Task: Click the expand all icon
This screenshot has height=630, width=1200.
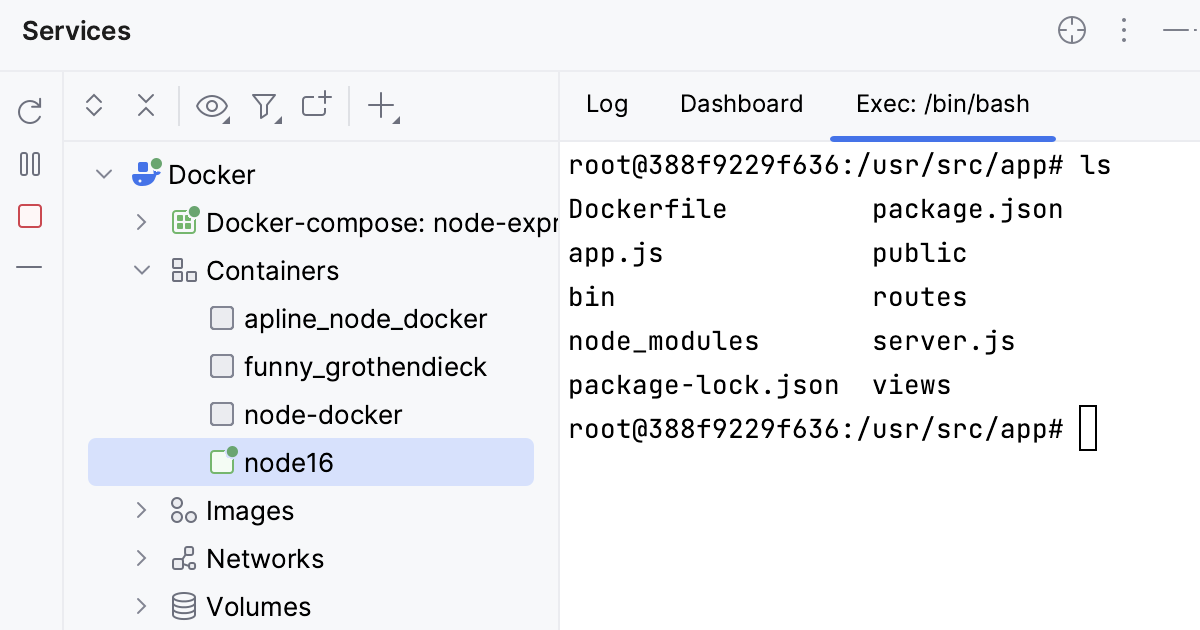Action: 93,105
